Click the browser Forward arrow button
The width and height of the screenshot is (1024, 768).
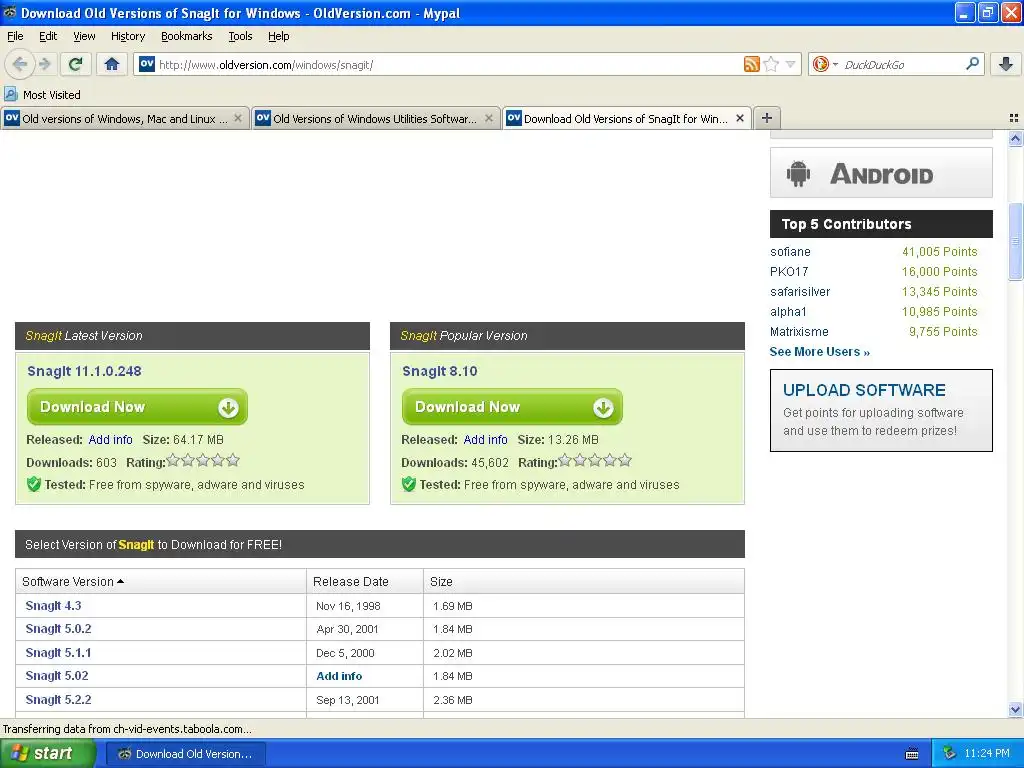tap(44, 64)
